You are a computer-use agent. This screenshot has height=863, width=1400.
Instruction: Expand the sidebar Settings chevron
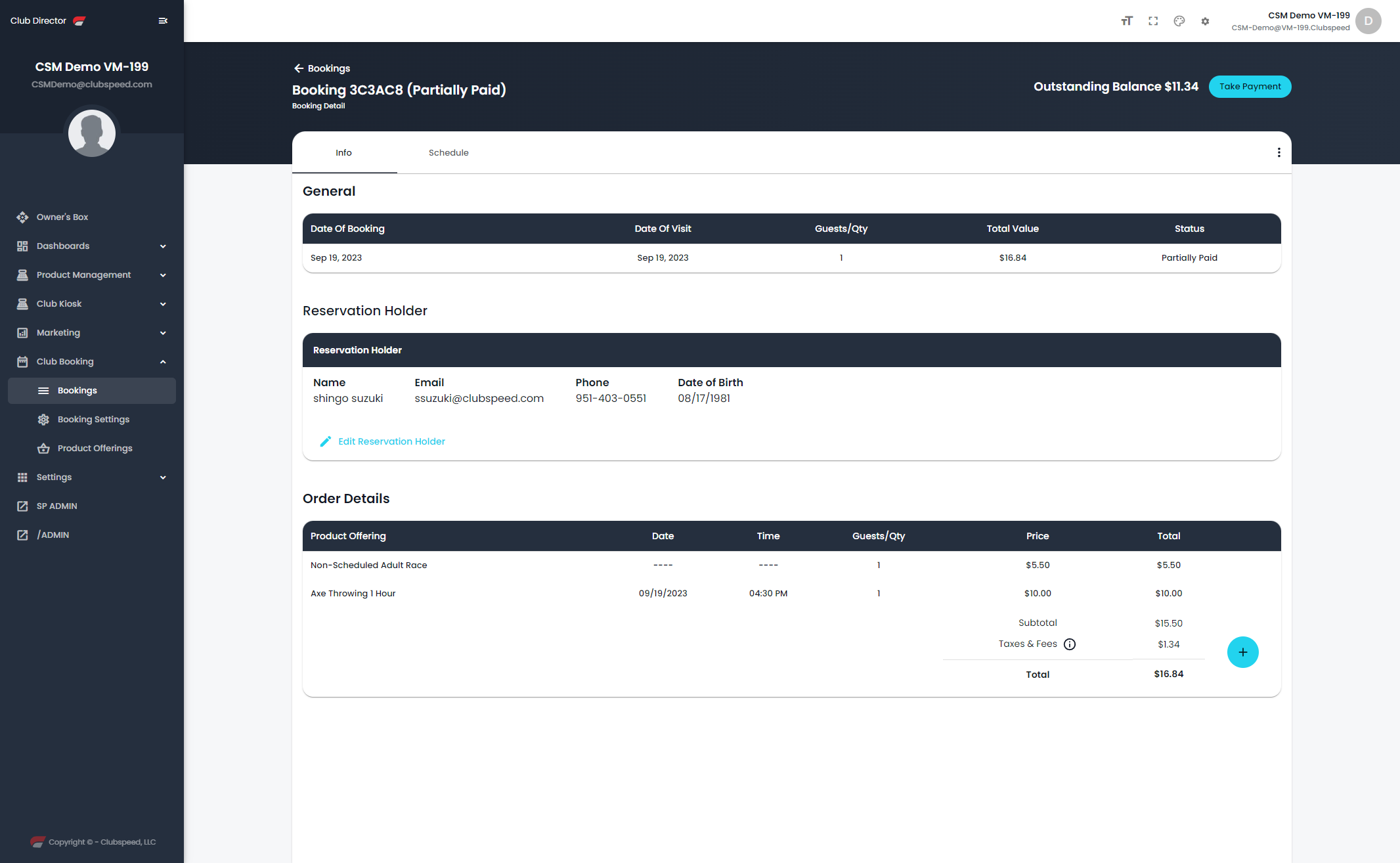163,477
